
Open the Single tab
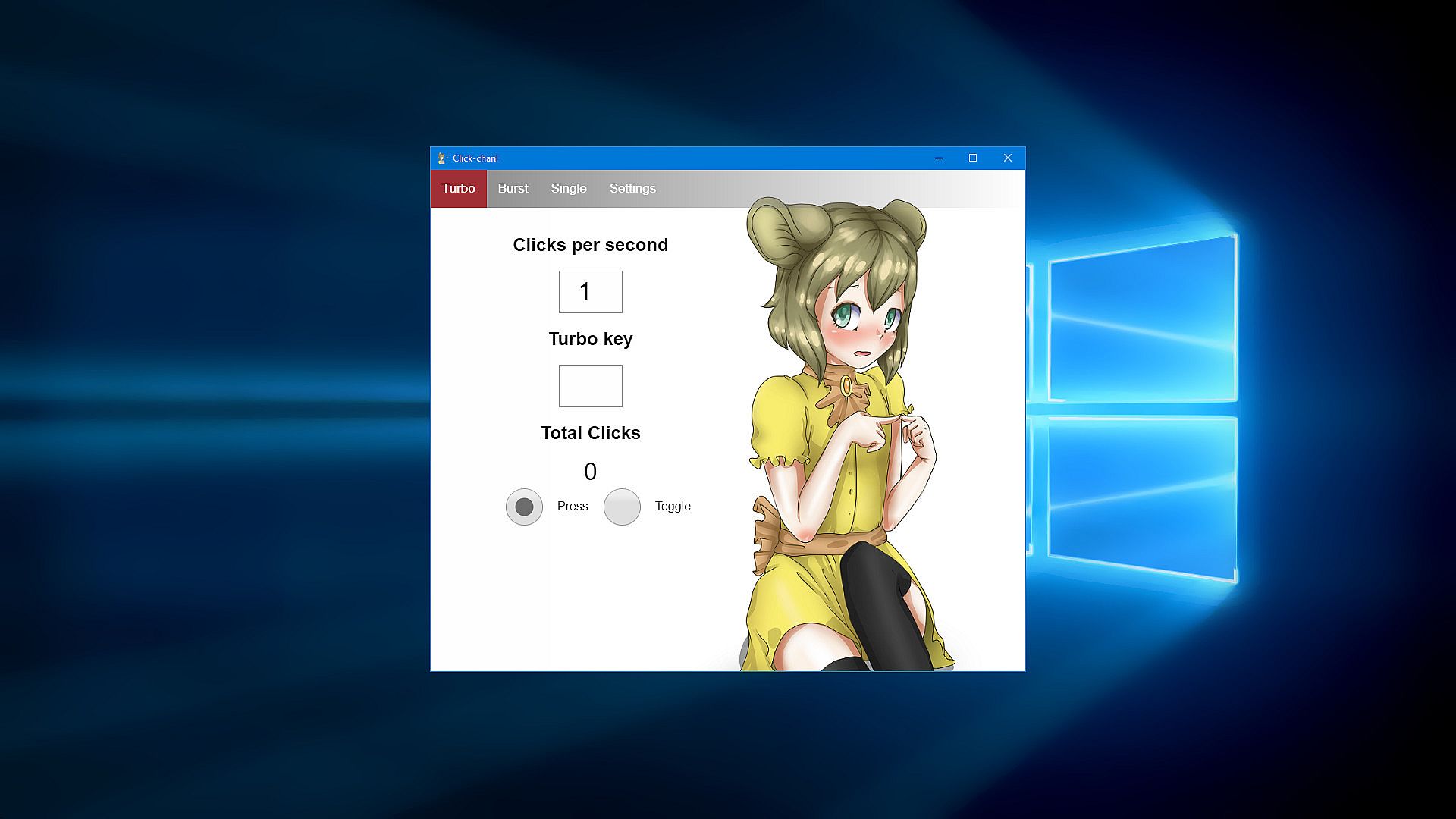coord(568,188)
